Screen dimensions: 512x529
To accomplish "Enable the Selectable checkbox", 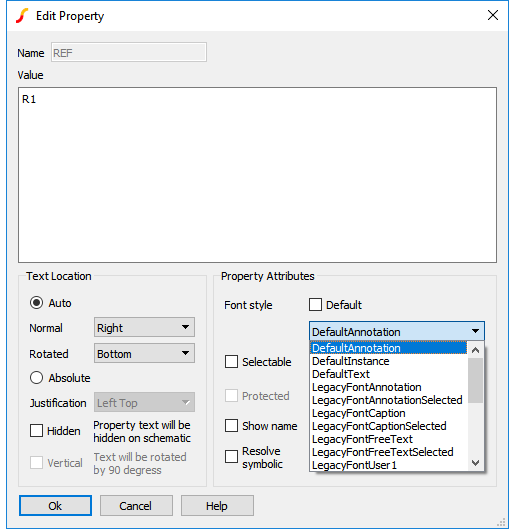I will 231,361.
